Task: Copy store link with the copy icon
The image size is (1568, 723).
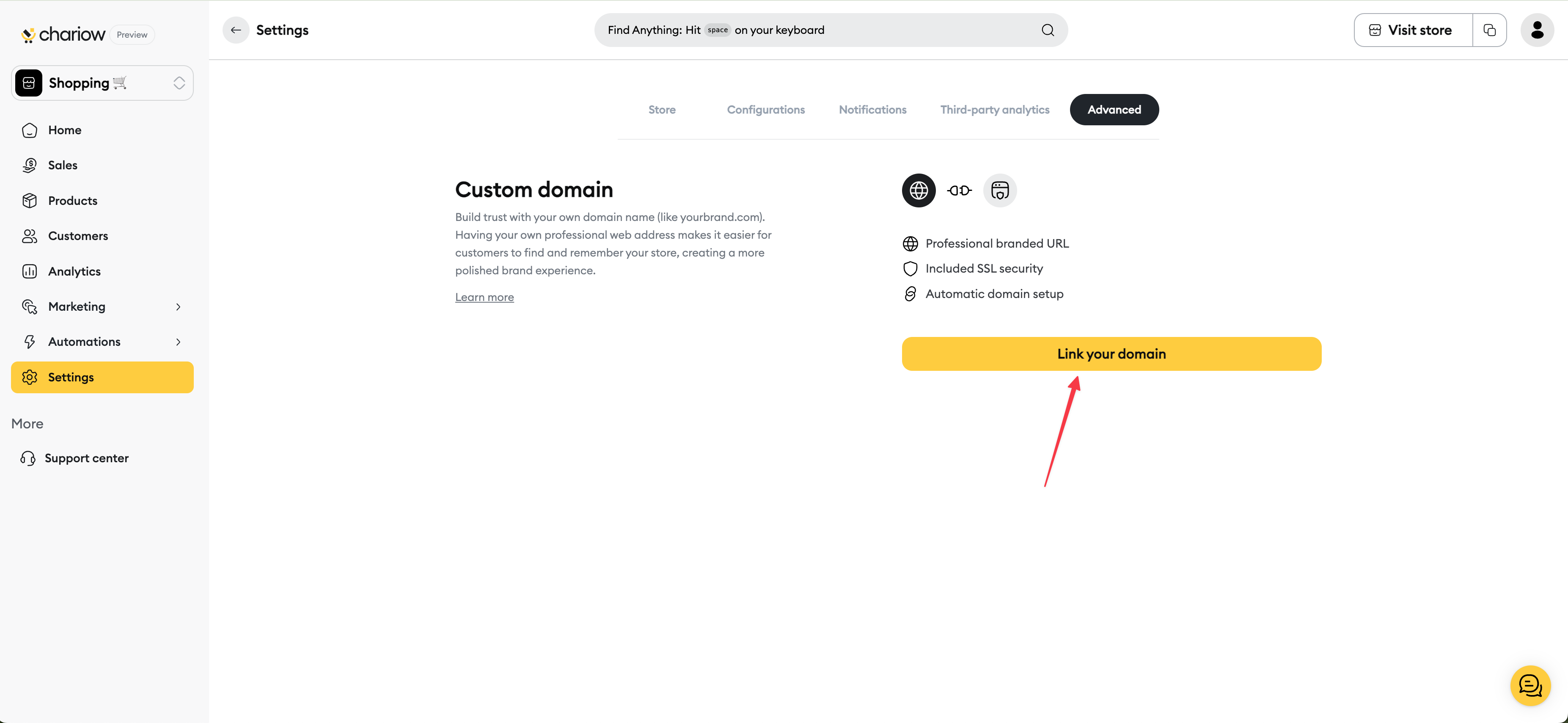Action: coord(1489,30)
